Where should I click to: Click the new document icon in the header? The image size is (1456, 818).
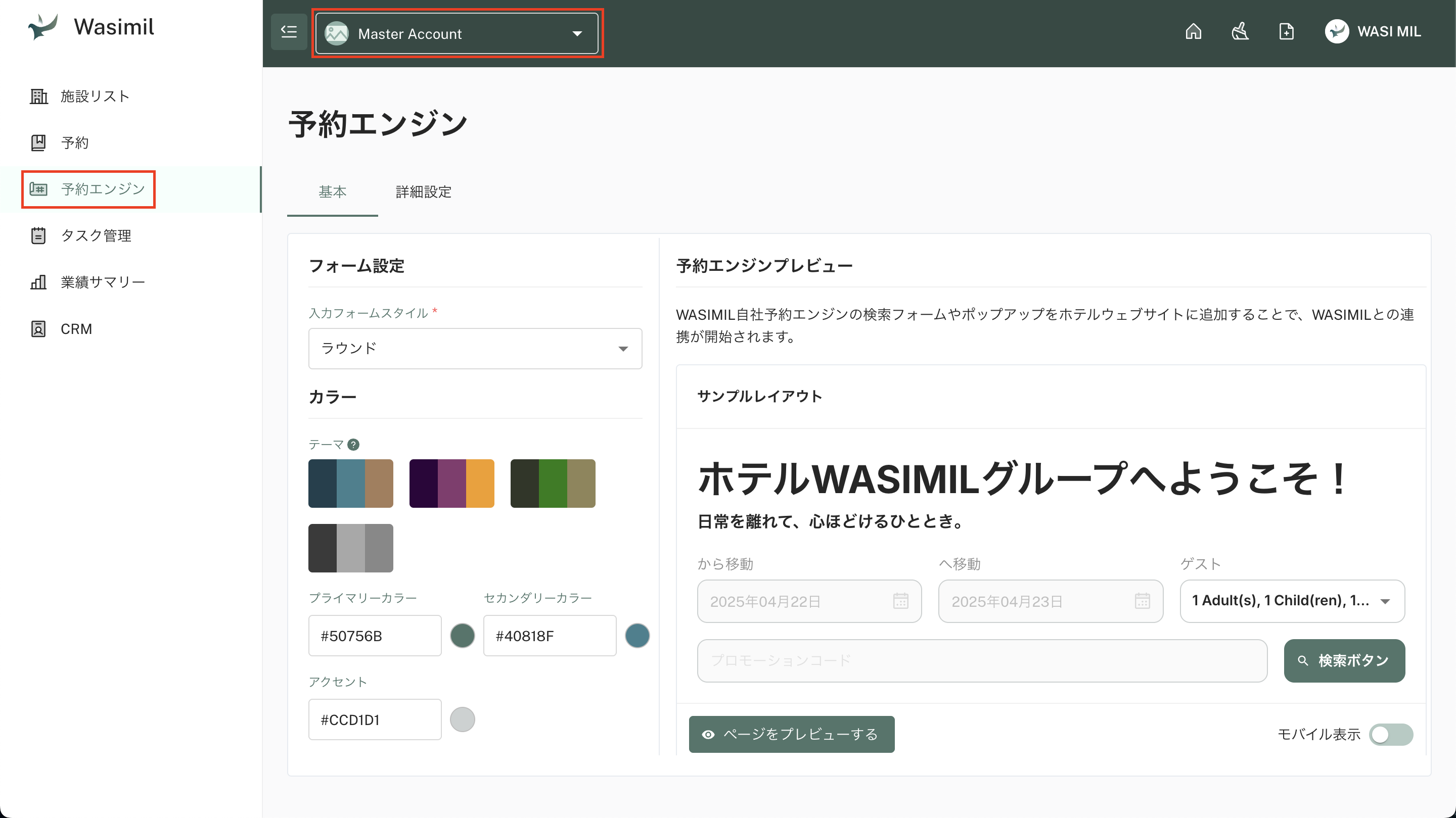click(x=1286, y=32)
